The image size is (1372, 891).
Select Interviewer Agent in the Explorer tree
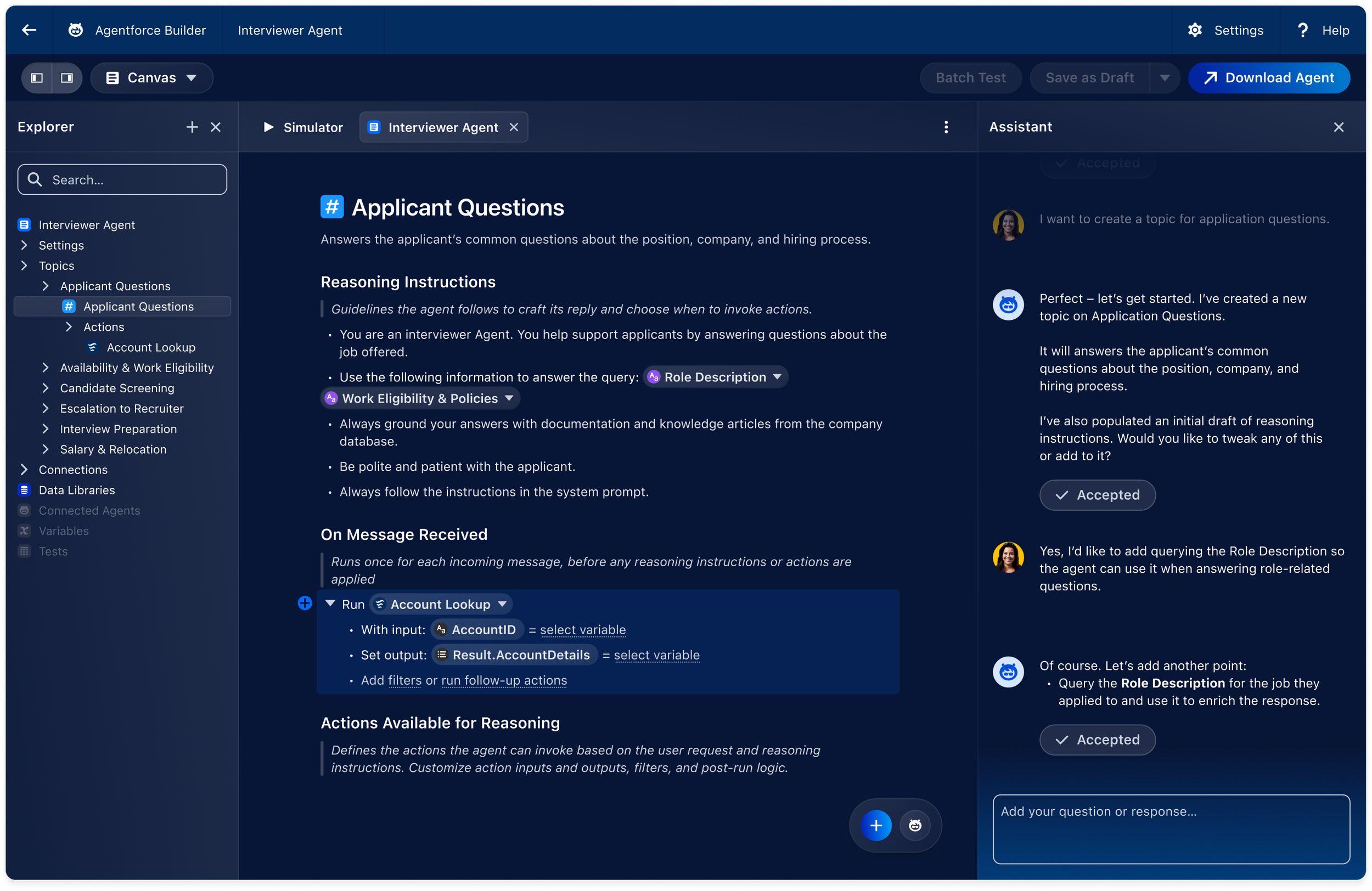pyautogui.click(x=87, y=225)
